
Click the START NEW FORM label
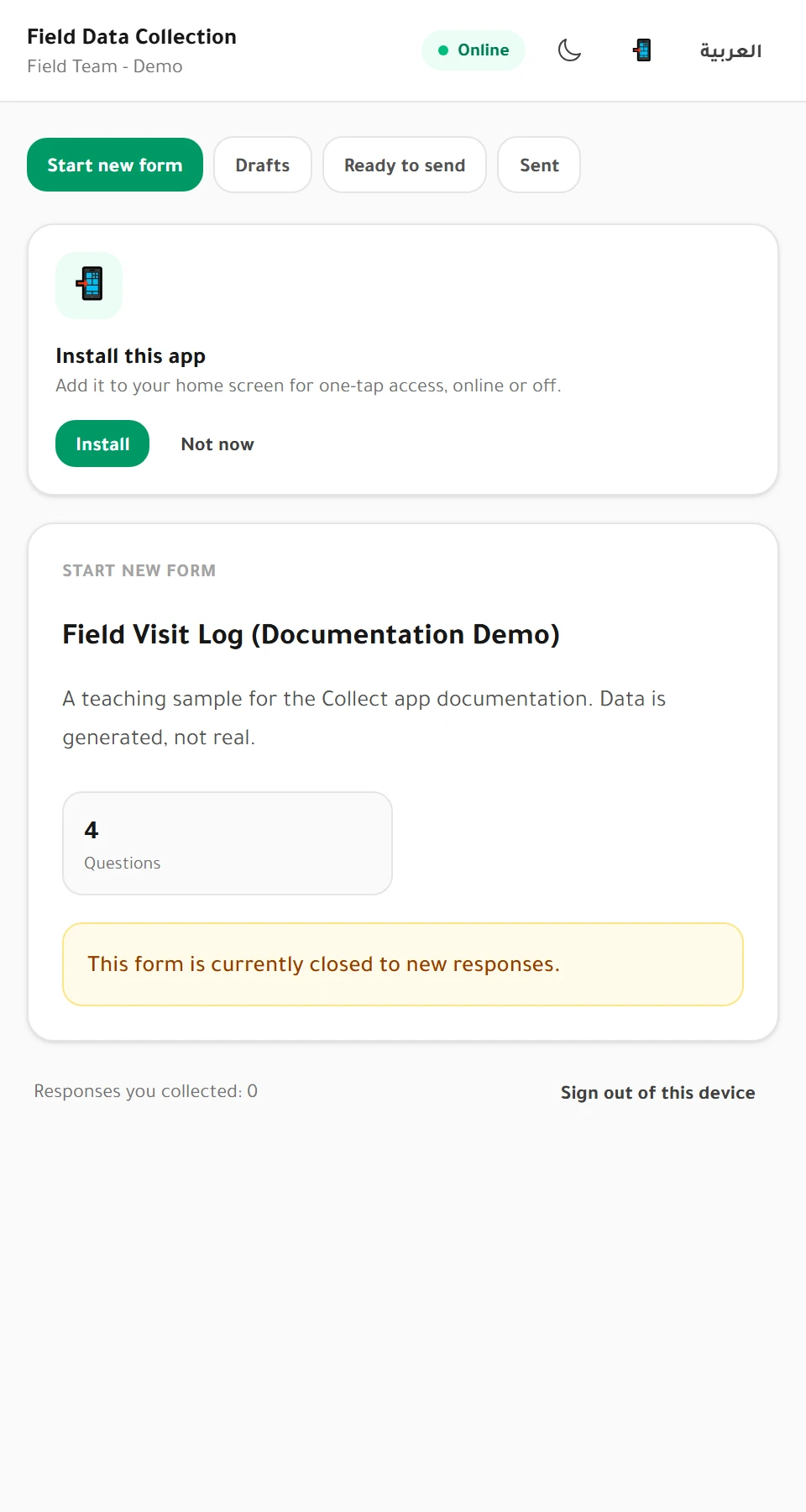pos(139,570)
